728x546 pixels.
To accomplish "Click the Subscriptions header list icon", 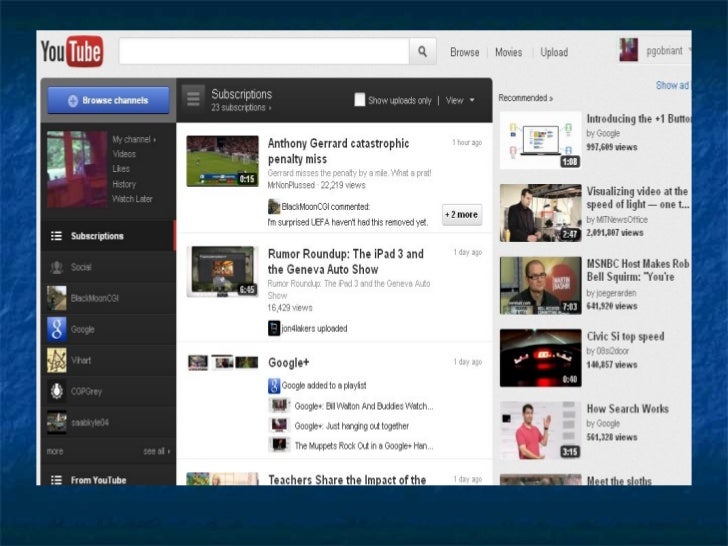I will (x=193, y=100).
